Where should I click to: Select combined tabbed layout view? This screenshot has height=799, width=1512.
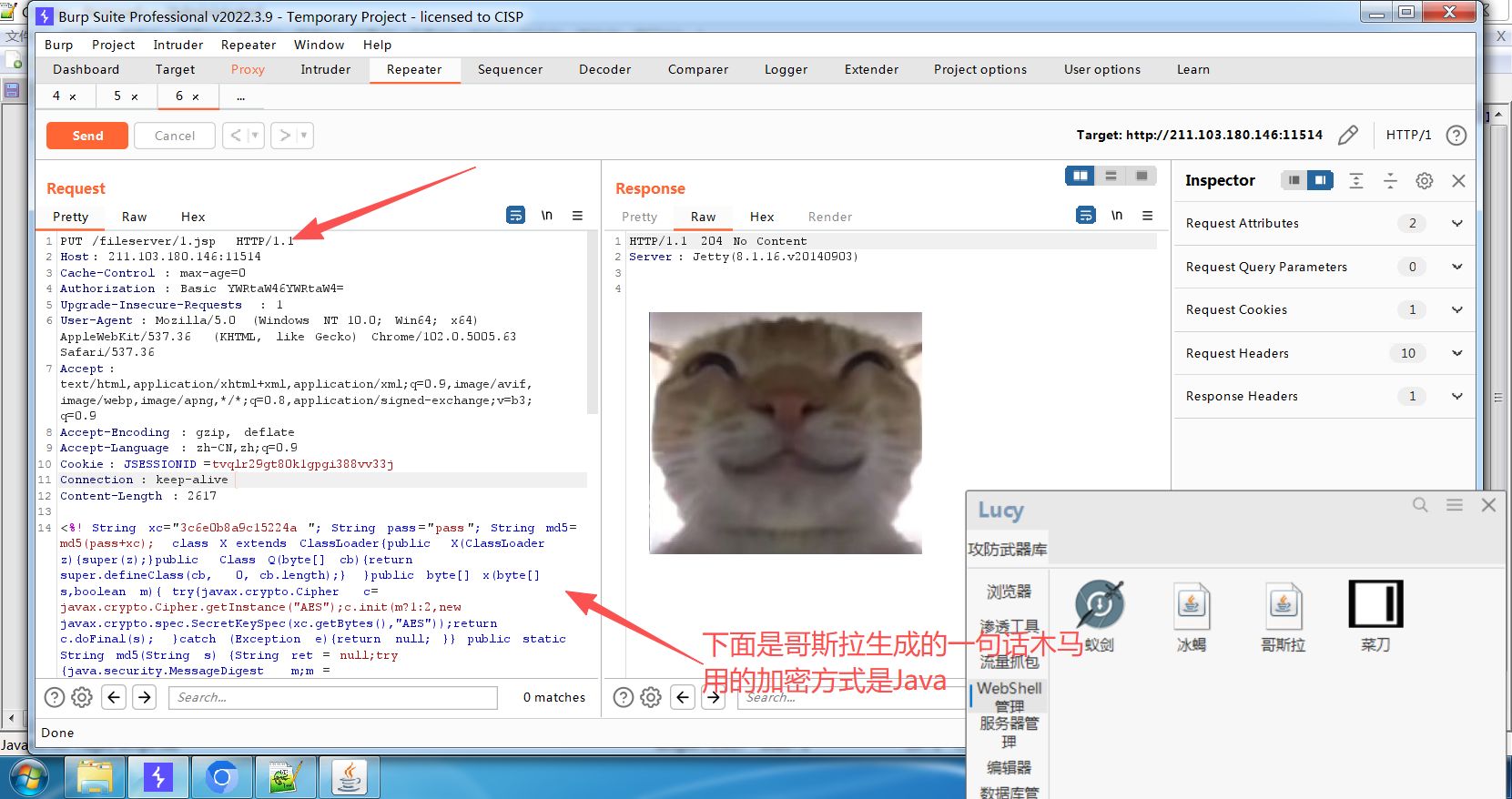1142,176
